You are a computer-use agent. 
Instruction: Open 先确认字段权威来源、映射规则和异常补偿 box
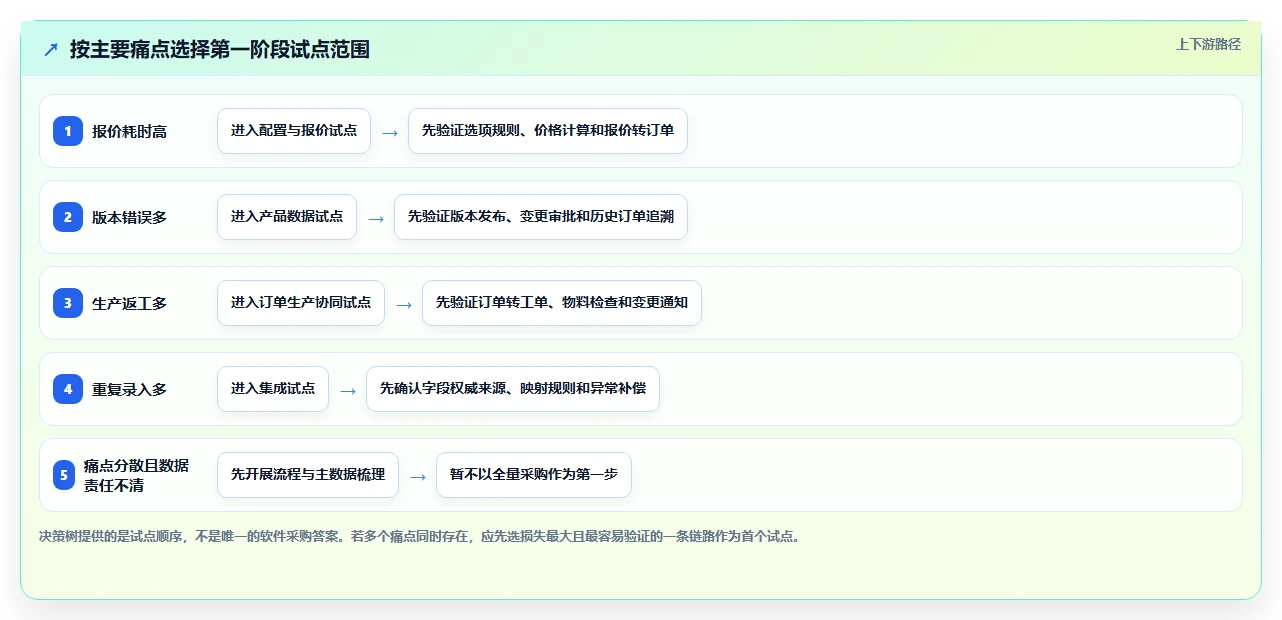click(x=513, y=389)
